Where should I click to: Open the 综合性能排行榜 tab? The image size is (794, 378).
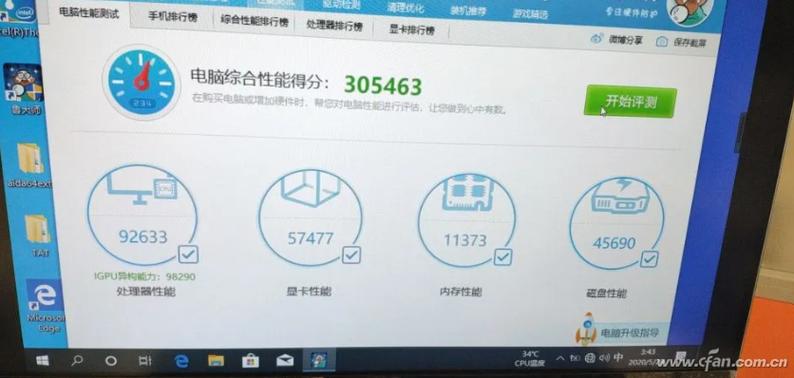(255, 21)
